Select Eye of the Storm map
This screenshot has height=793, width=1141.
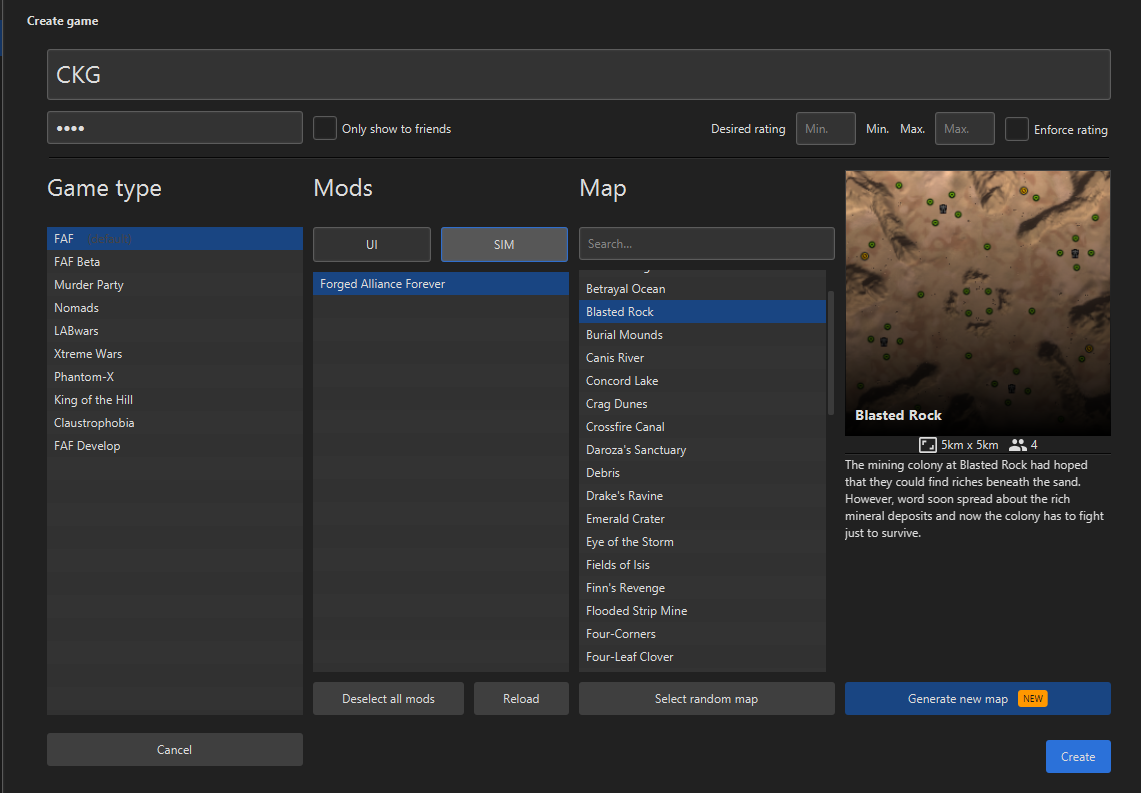pos(702,542)
